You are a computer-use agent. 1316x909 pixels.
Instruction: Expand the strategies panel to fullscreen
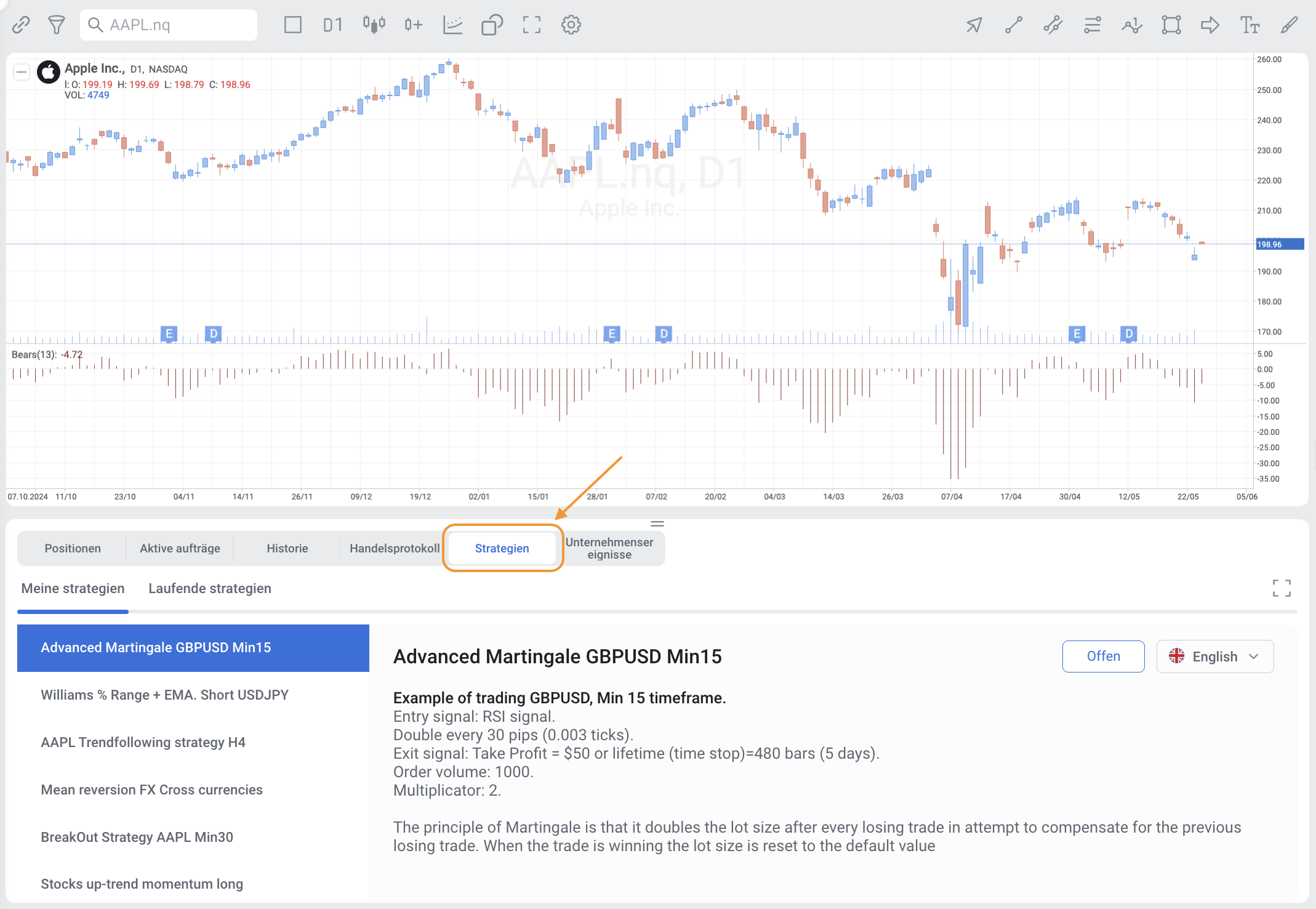click(1282, 588)
